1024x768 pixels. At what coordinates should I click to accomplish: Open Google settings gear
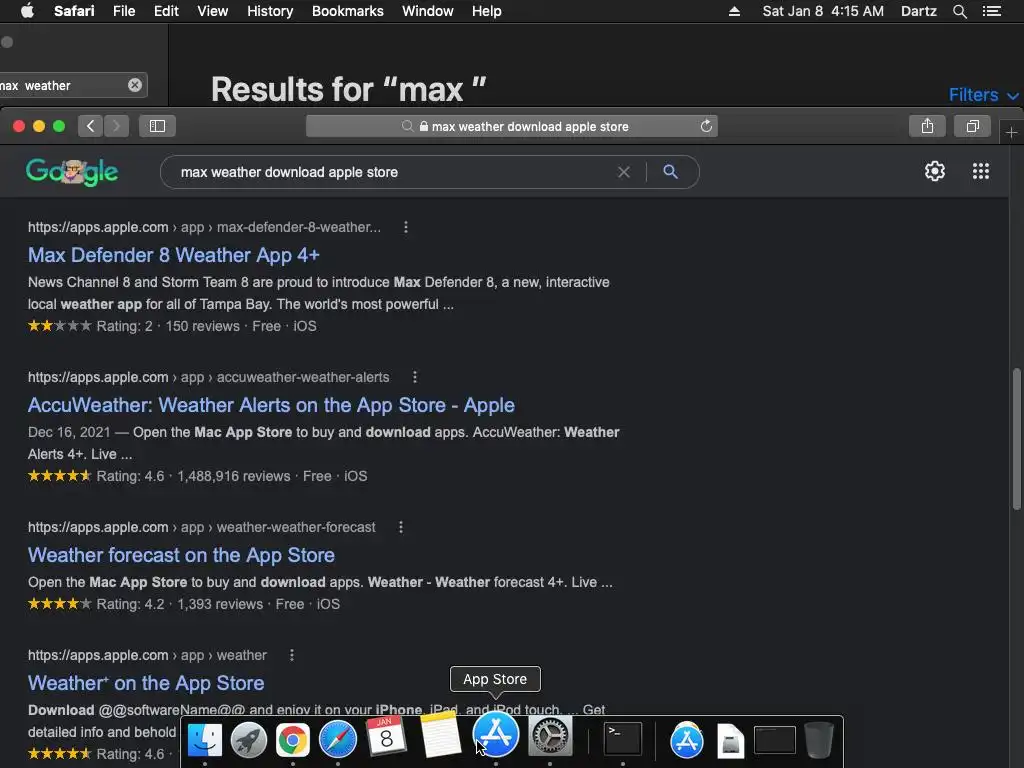pos(935,171)
